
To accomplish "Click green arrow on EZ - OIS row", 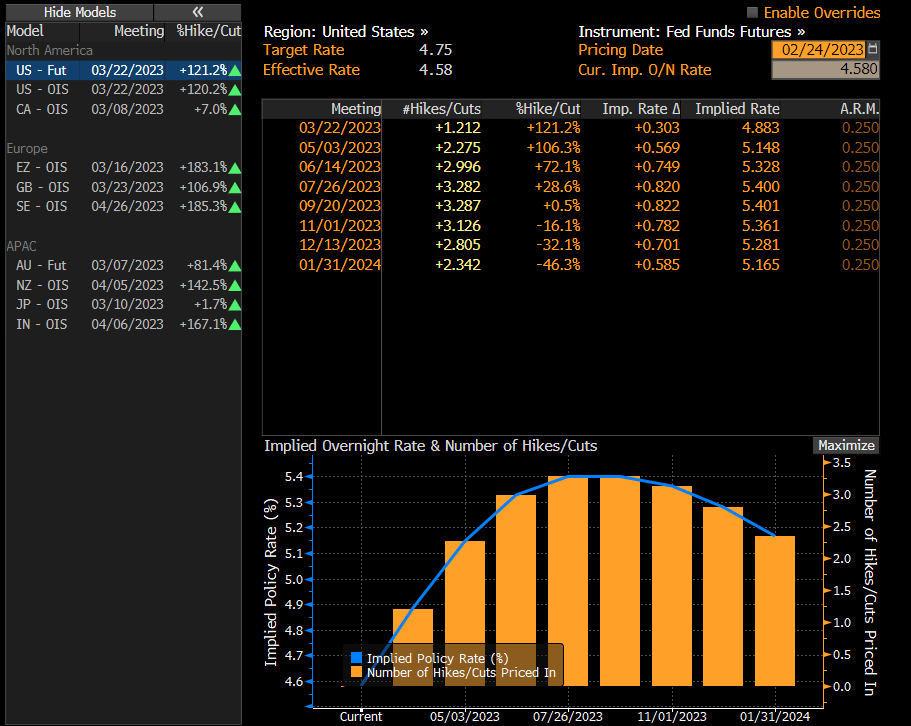I will [235, 168].
